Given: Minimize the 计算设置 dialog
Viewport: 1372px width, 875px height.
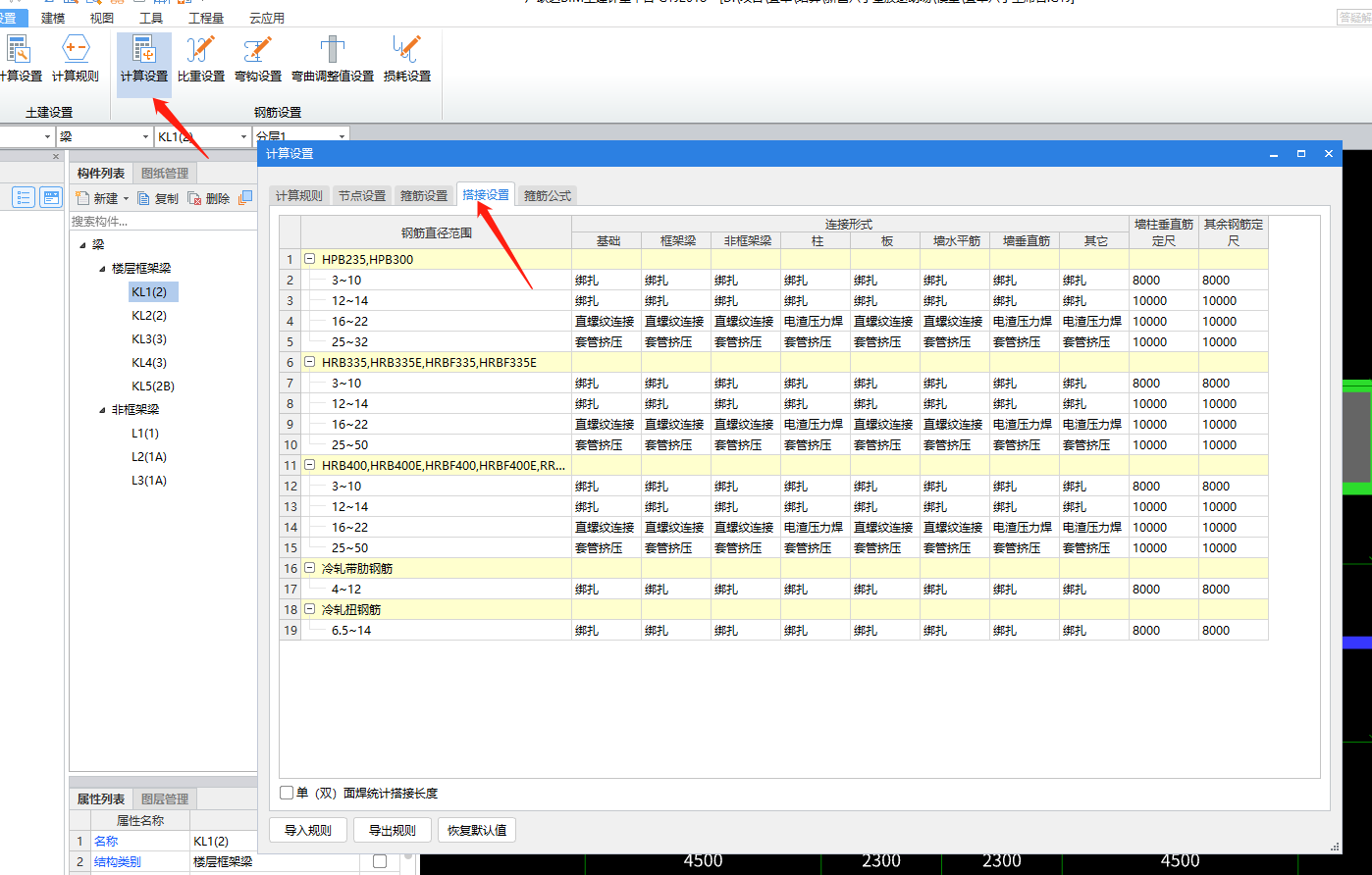Looking at the screenshot, I should click(1274, 154).
